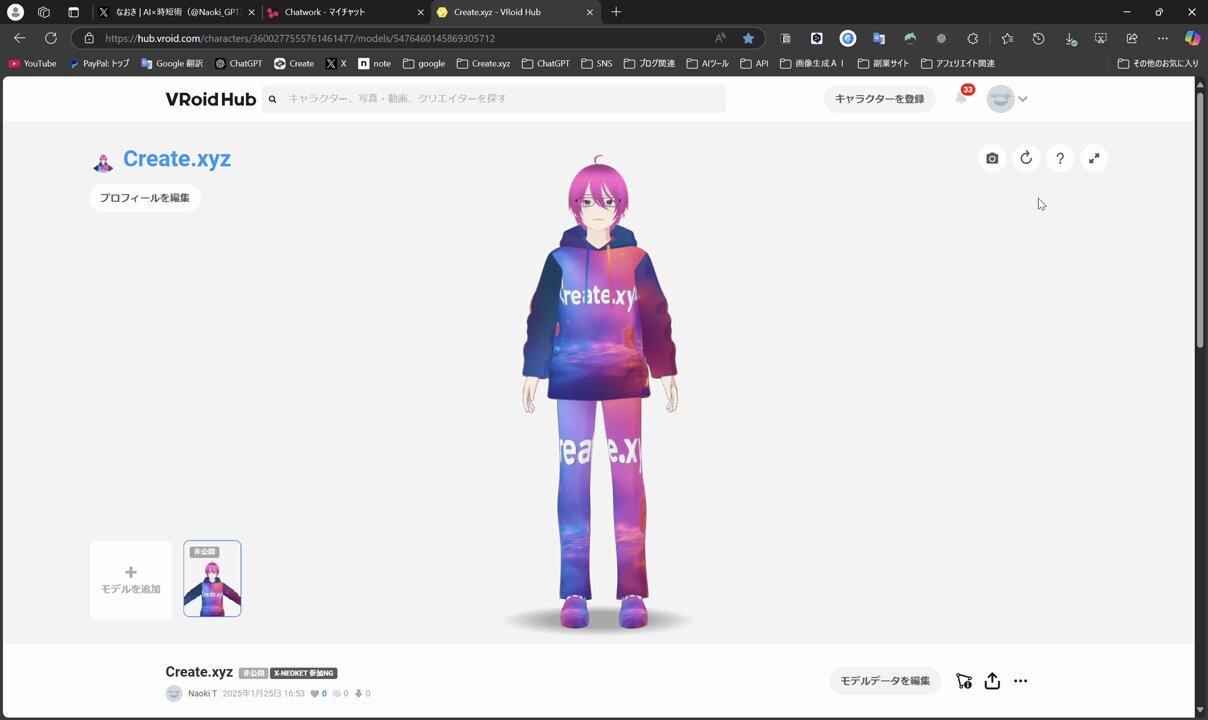1208x720 pixels.
Task: Open the YouTube bookmark
Action: coord(33,63)
